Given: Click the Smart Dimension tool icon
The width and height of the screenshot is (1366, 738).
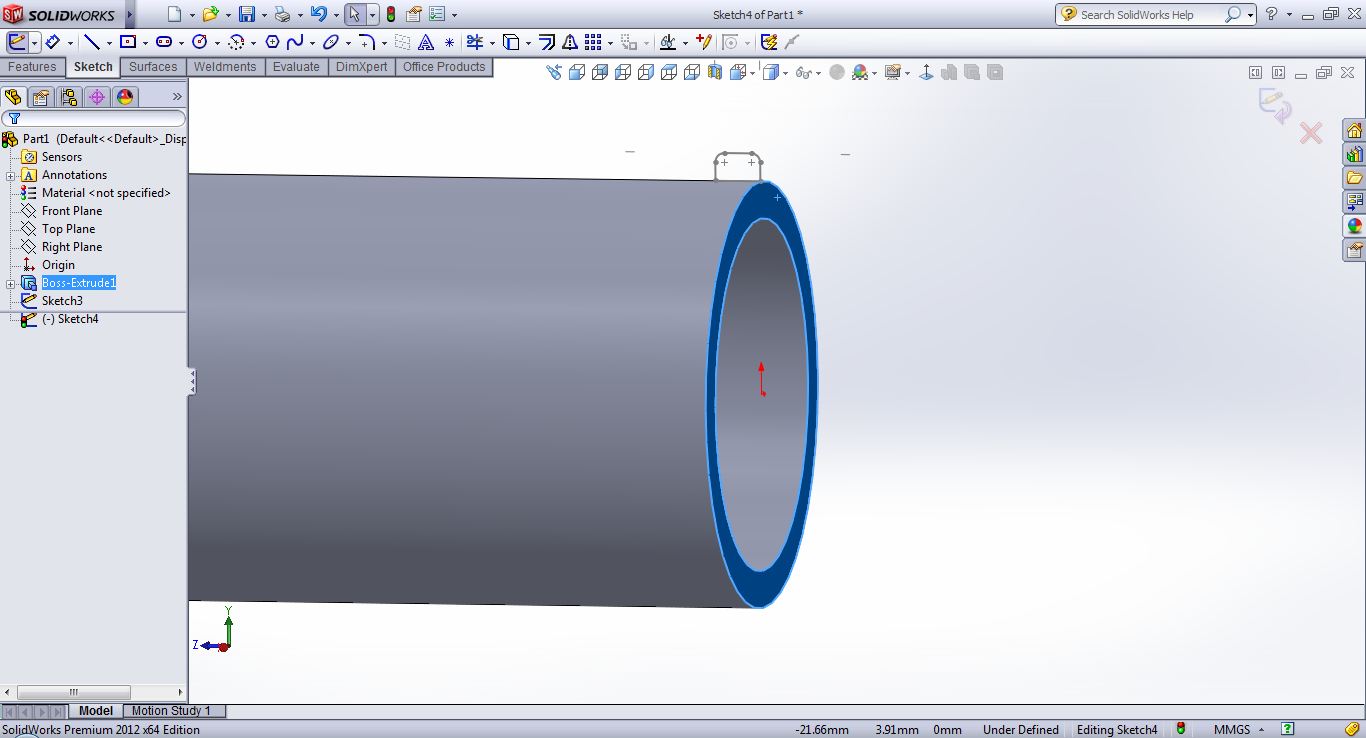Looking at the screenshot, I should (x=52, y=42).
